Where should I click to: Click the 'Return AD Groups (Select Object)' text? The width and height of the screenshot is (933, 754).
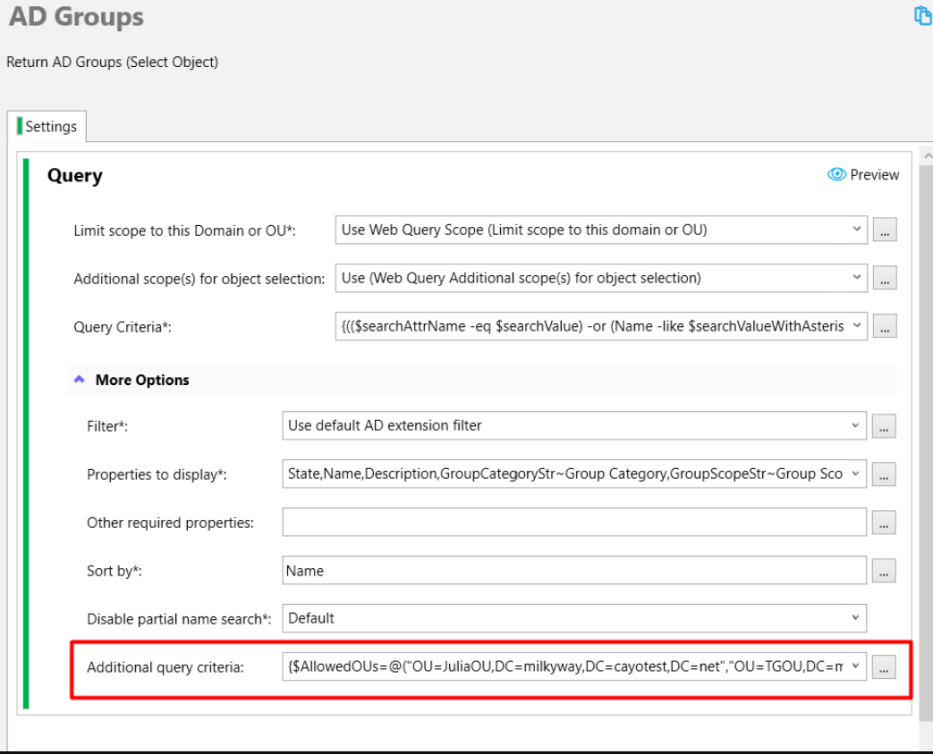(x=112, y=62)
